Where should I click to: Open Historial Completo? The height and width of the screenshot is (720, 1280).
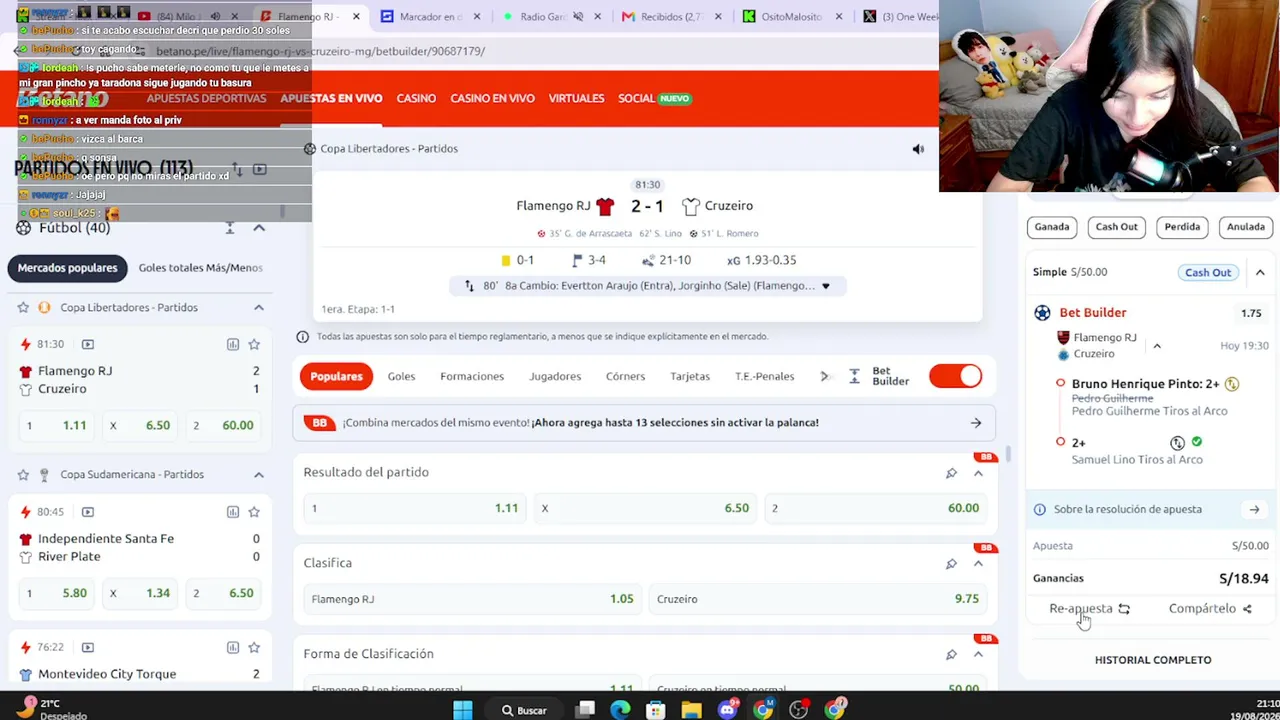tap(1153, 660)
